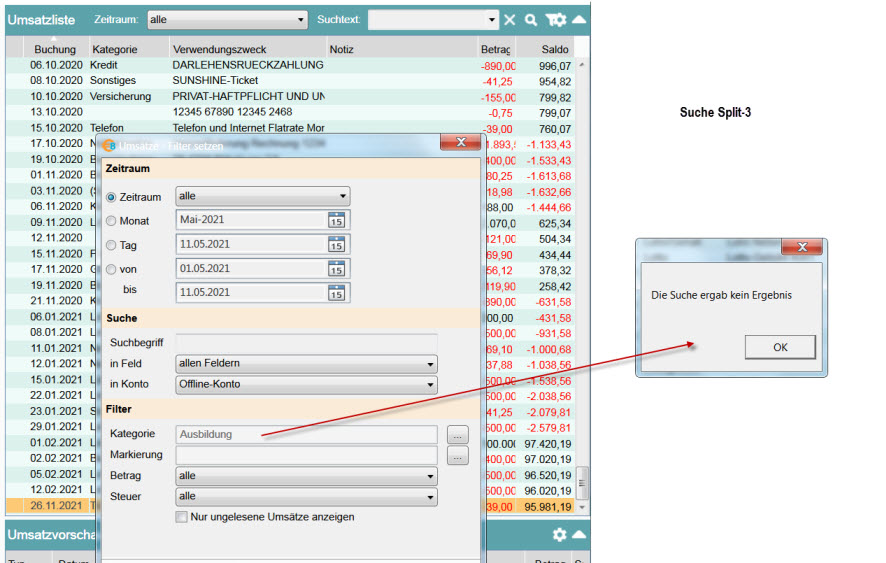Click Betrag value -41,25 for SUNSHINE-Ticket
Viewport: 886px width, 563px height.
pos(497,82)
